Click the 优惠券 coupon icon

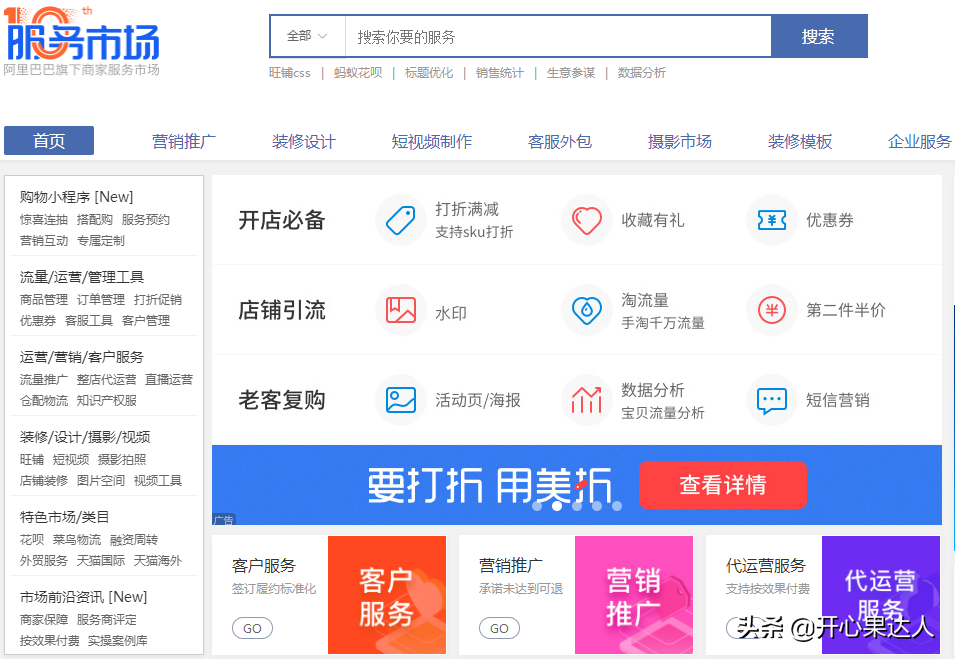(x=772, y=220)
